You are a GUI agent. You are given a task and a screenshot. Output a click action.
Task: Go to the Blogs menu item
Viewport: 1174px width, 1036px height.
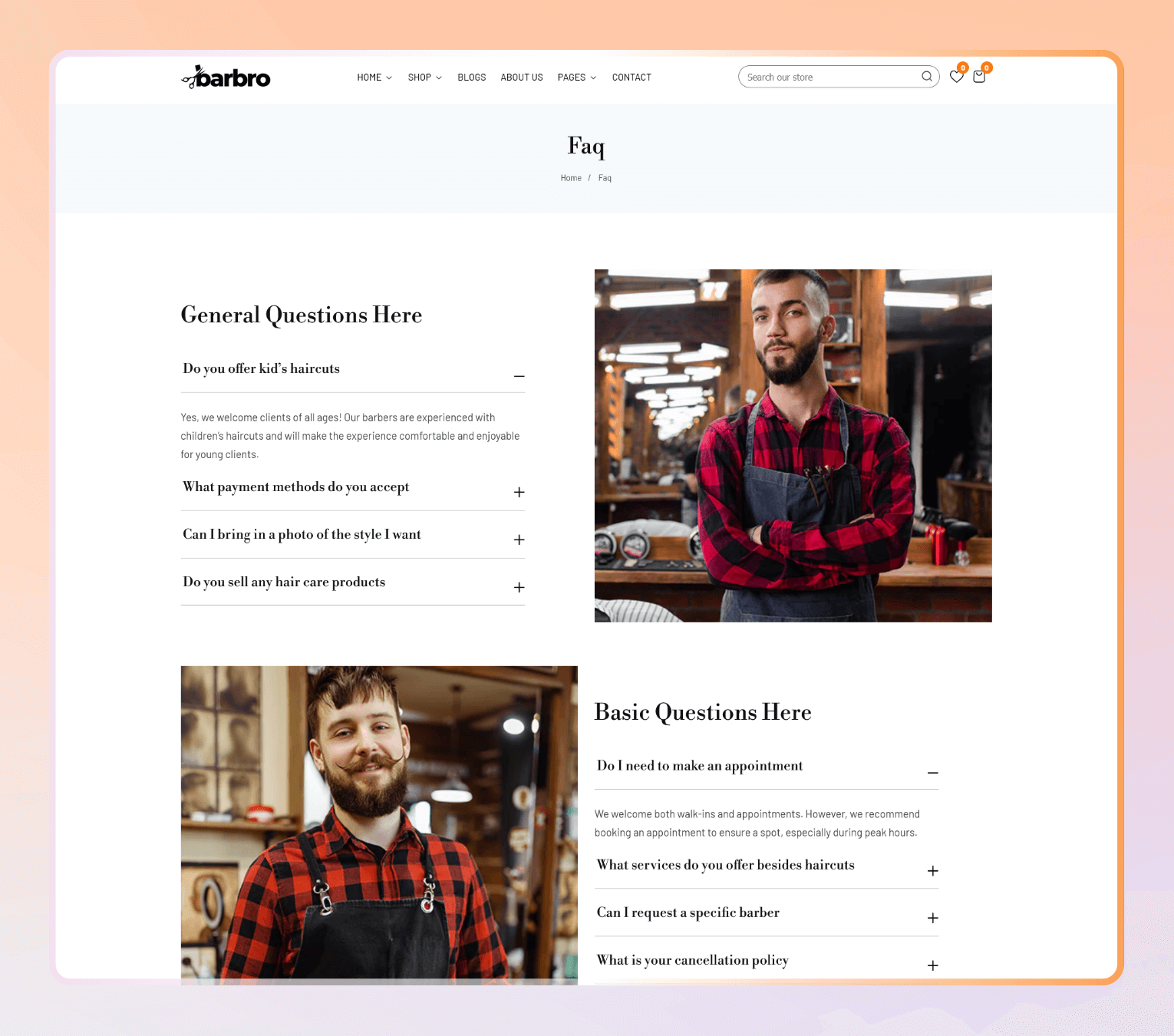[x=472, y=78]
